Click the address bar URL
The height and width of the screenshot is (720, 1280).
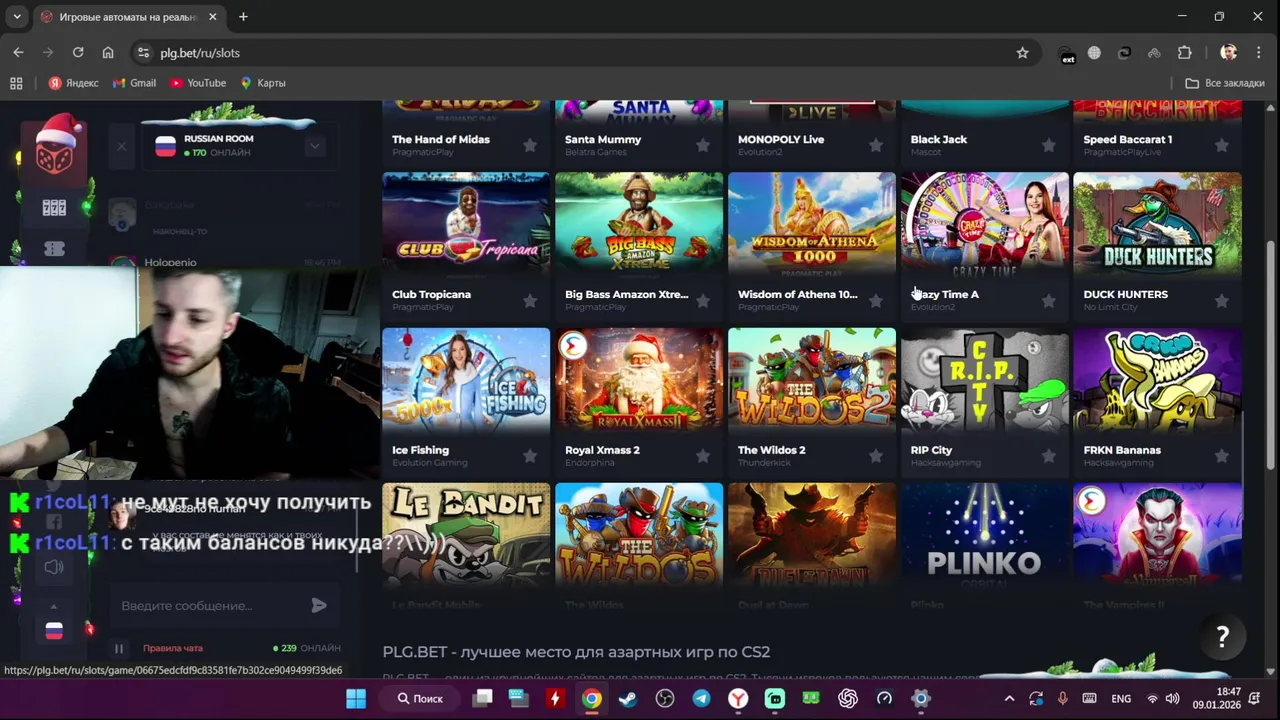point(200,53)
